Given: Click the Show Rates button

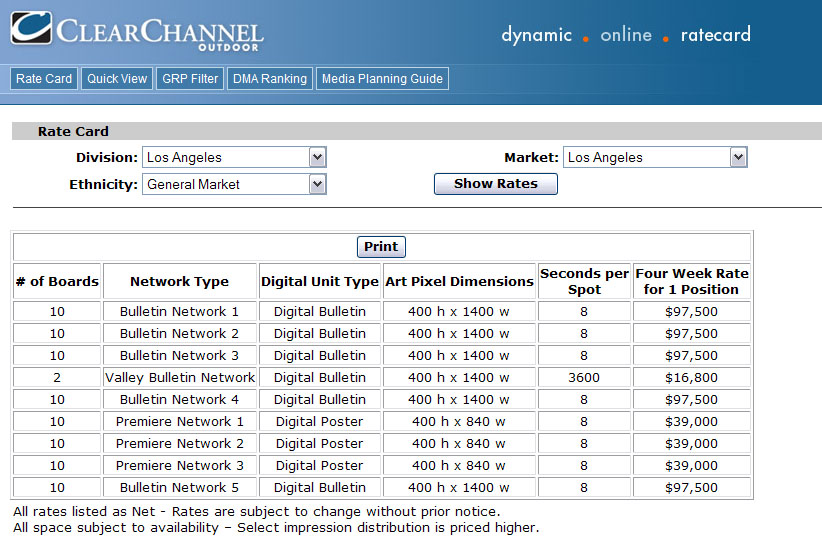Looking at the screenshot, I should [496, 184].
